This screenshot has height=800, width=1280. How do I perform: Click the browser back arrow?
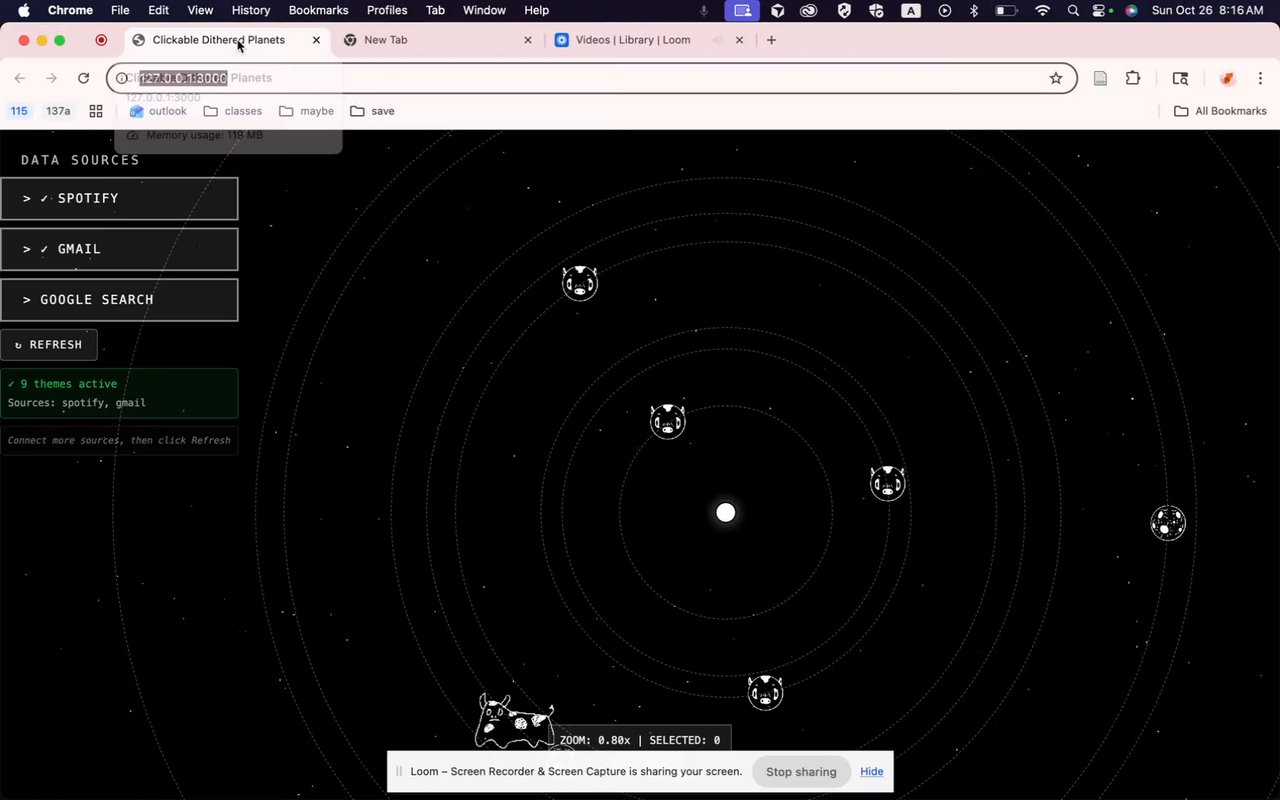click(x=20, y=78)
